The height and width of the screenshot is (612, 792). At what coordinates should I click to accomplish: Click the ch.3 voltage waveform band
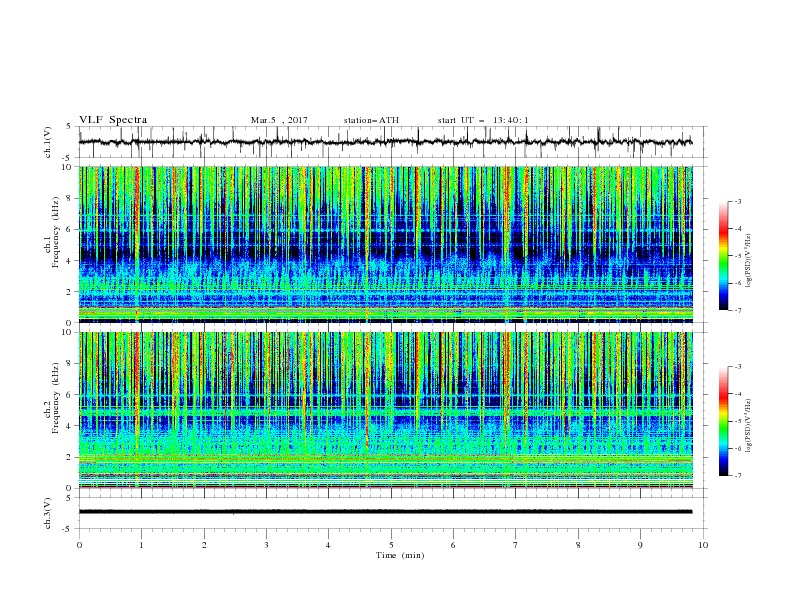tap(385, 512)
